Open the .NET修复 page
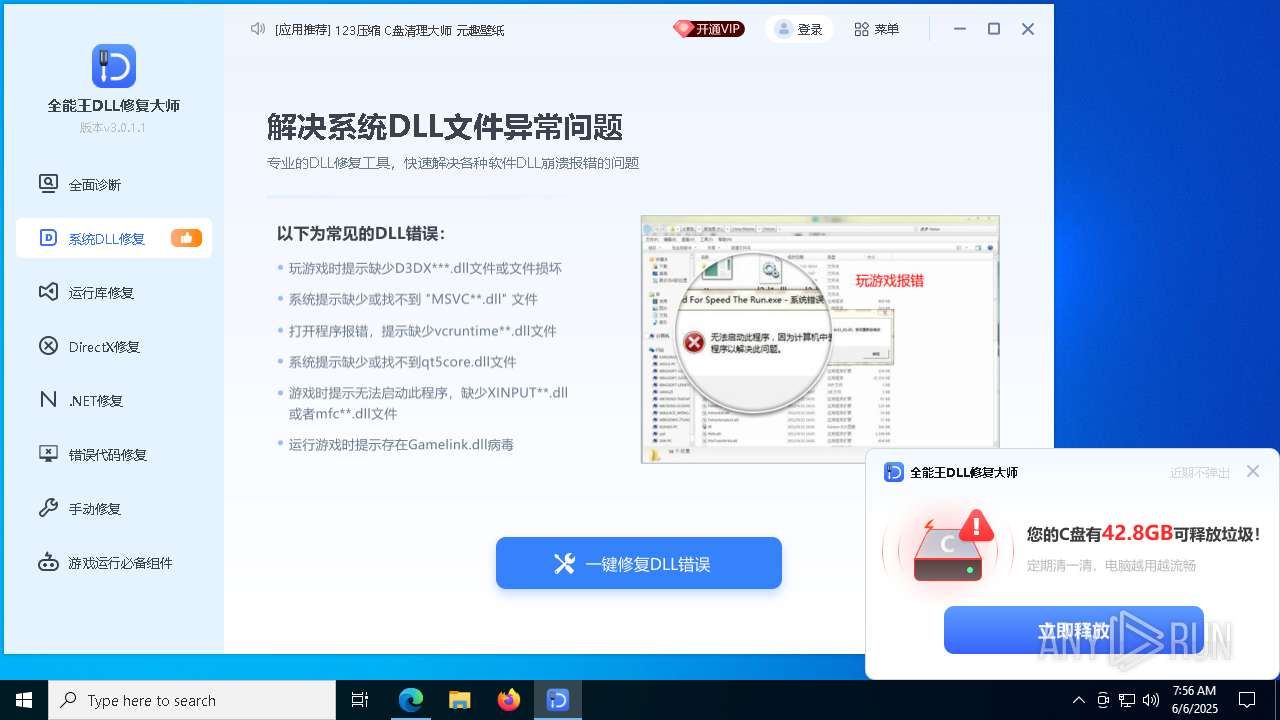The height and width of the screenshot is (720, 1280). click(113, 400)
